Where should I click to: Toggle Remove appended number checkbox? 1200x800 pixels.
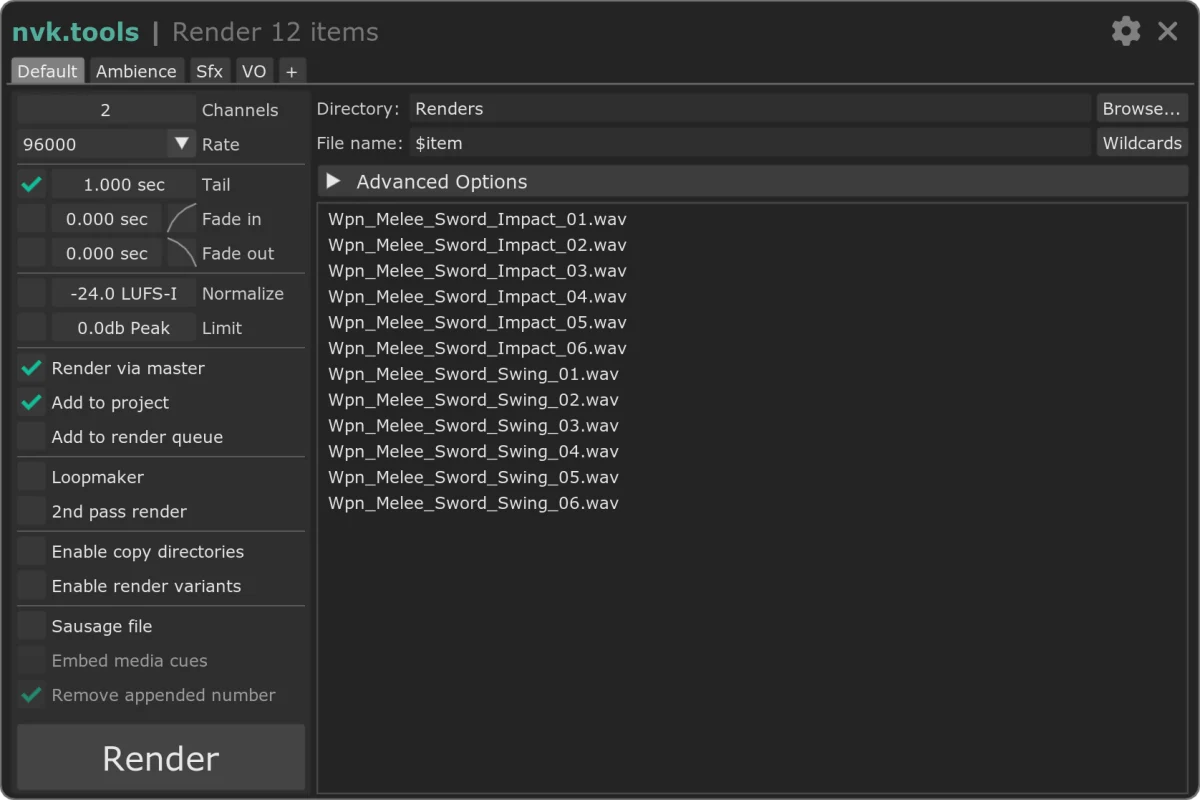point(32,694)
